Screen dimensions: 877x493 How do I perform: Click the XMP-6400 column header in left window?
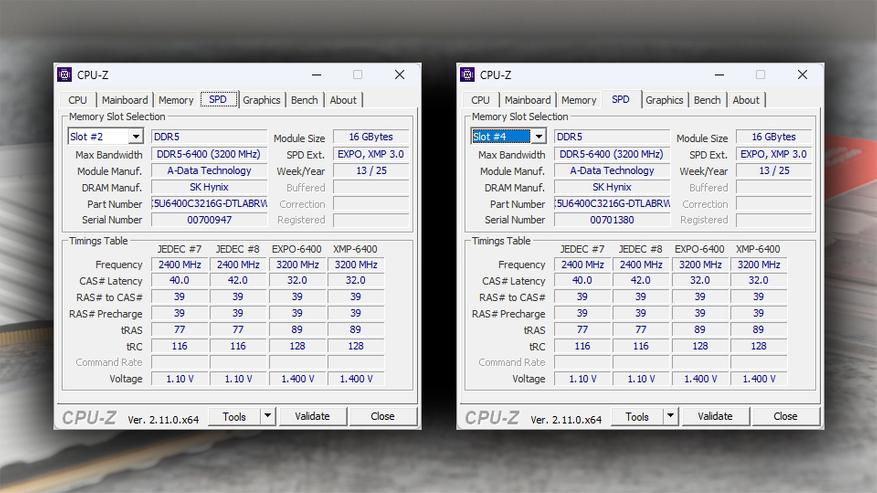click(355, 249)
